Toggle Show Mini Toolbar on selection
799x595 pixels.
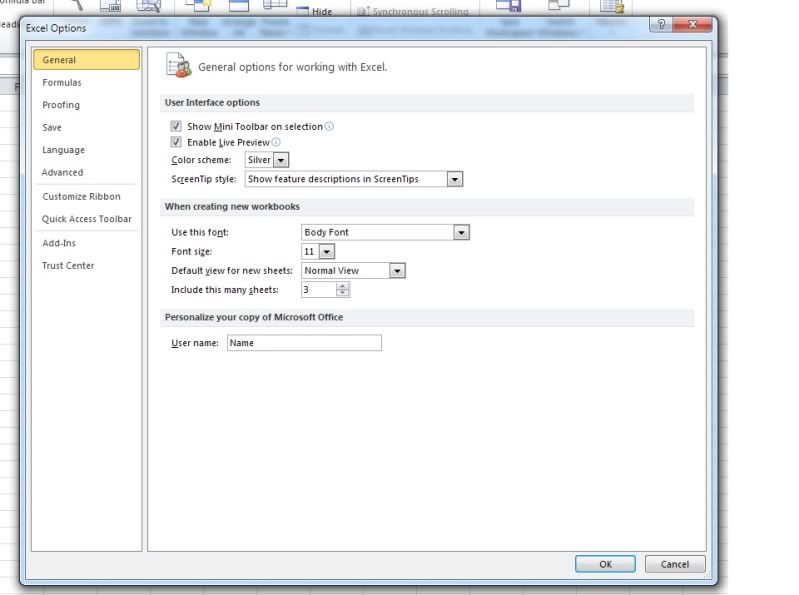[x=176, y=126]
